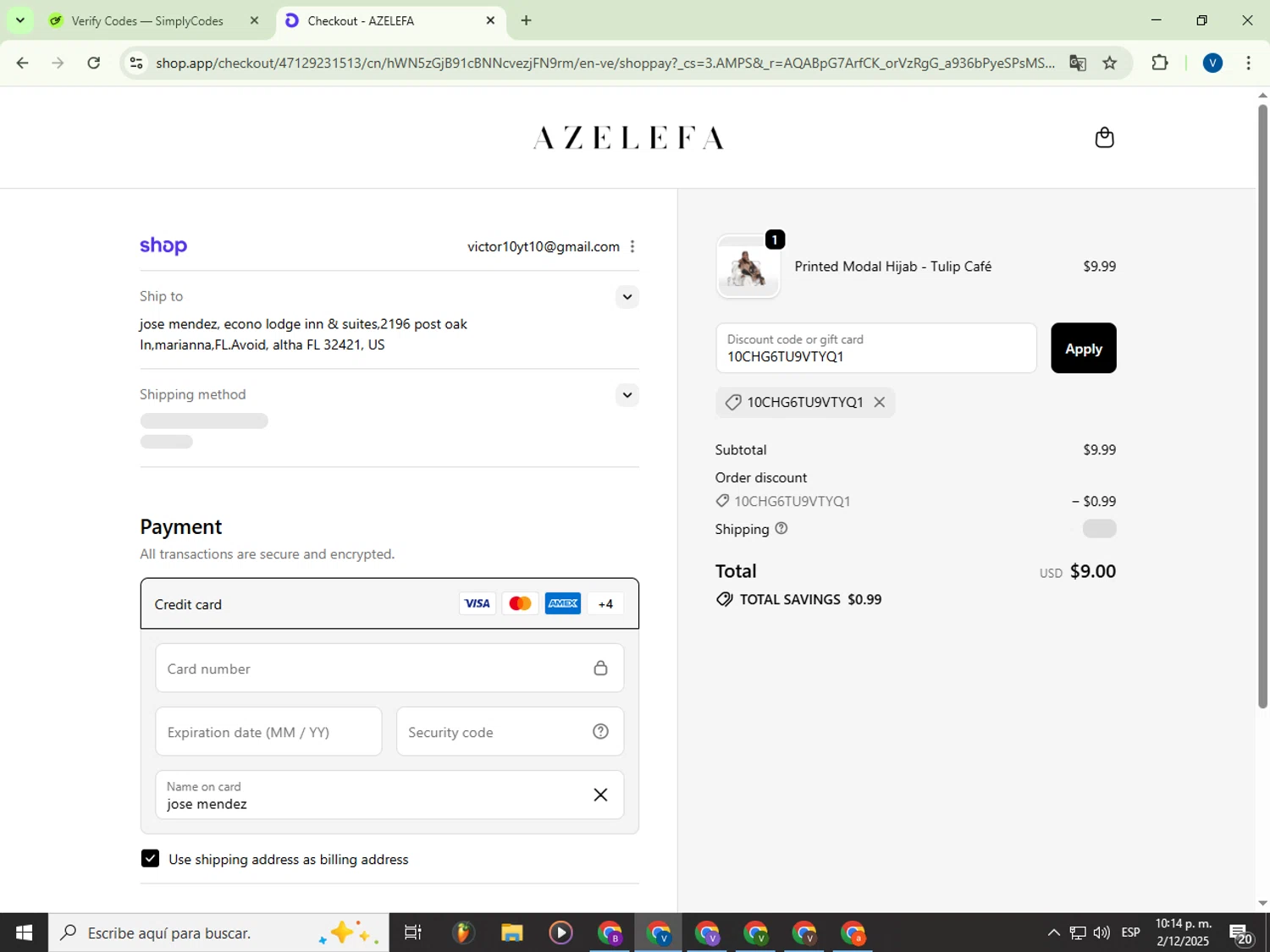The image size is (1270, 952).
Task: Open the Chrome three-dot menu
Action: click(x=1248, y=63)
